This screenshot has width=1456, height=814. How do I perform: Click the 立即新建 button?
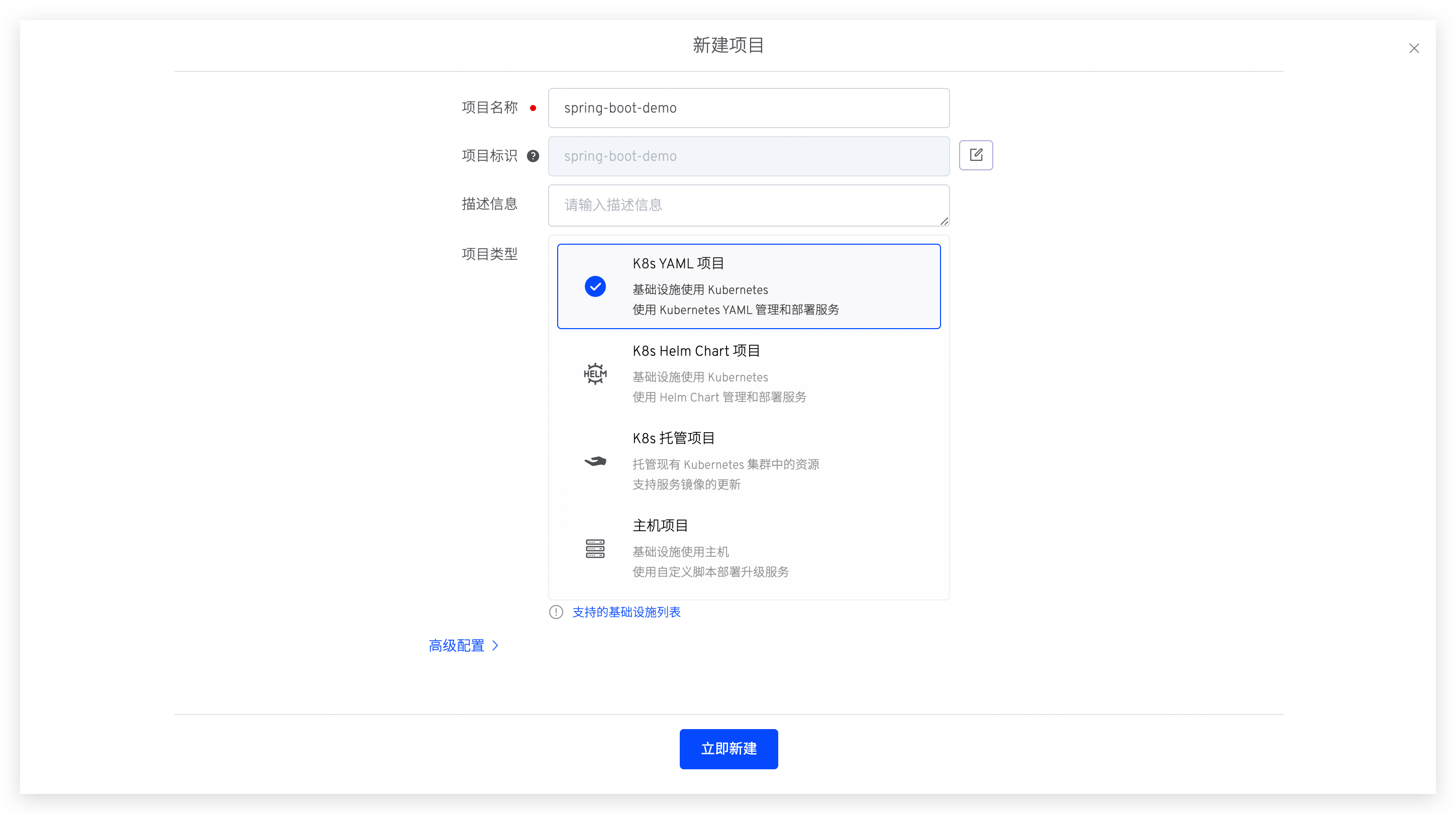(x=729, y=749)
